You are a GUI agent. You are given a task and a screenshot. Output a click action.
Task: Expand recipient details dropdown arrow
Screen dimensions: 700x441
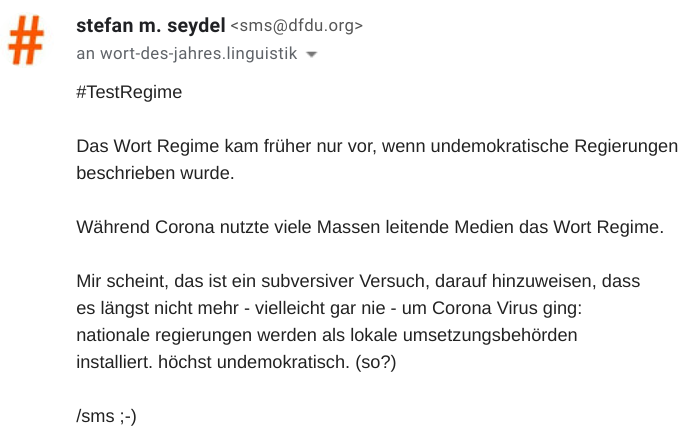pyautogui.click(x=311, y=55)
